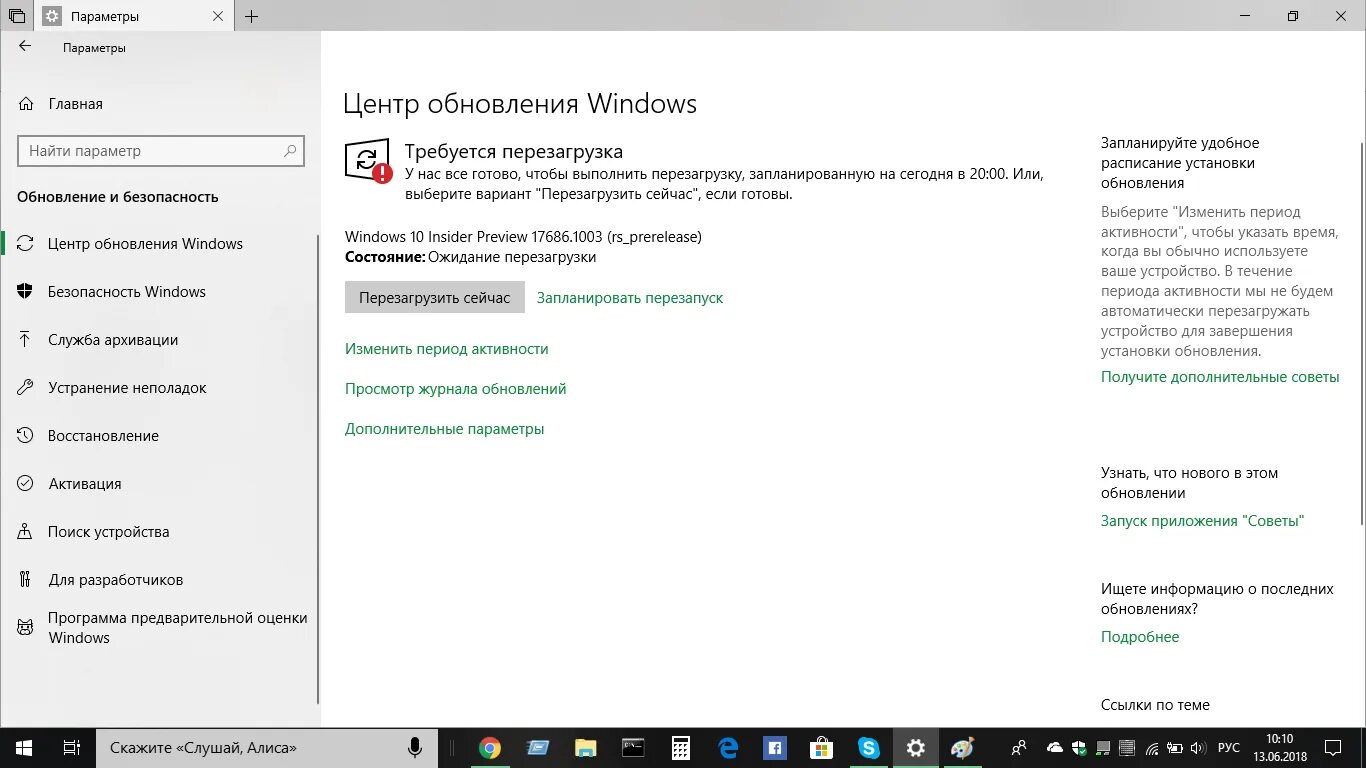Image resolution: width=1366 pixels, height=768 pixels.
Task: Click the Подробнее link
Action: 1140,637
